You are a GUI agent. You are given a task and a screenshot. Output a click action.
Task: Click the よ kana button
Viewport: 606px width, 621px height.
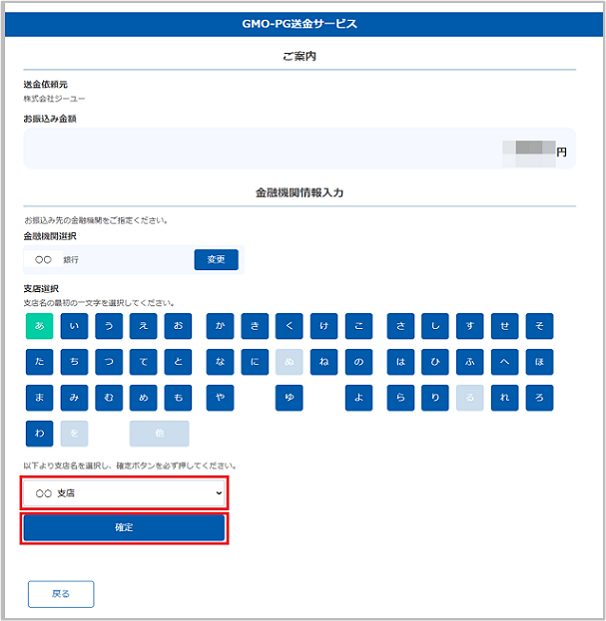pos(358,398)
